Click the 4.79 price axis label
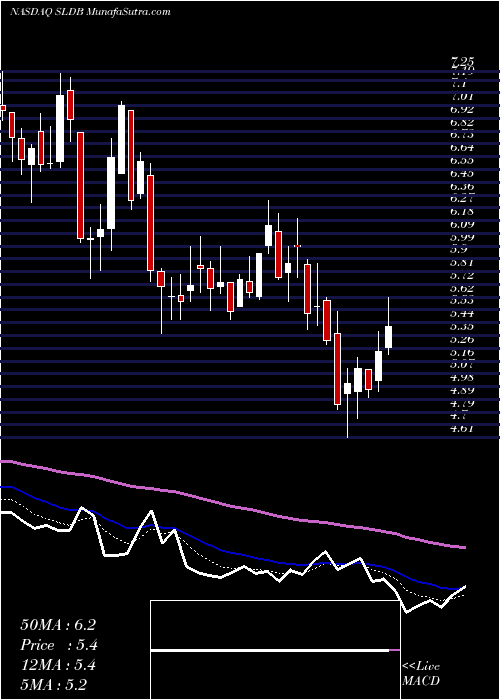This screenshot has width=500, height=700. pos(462,404)
